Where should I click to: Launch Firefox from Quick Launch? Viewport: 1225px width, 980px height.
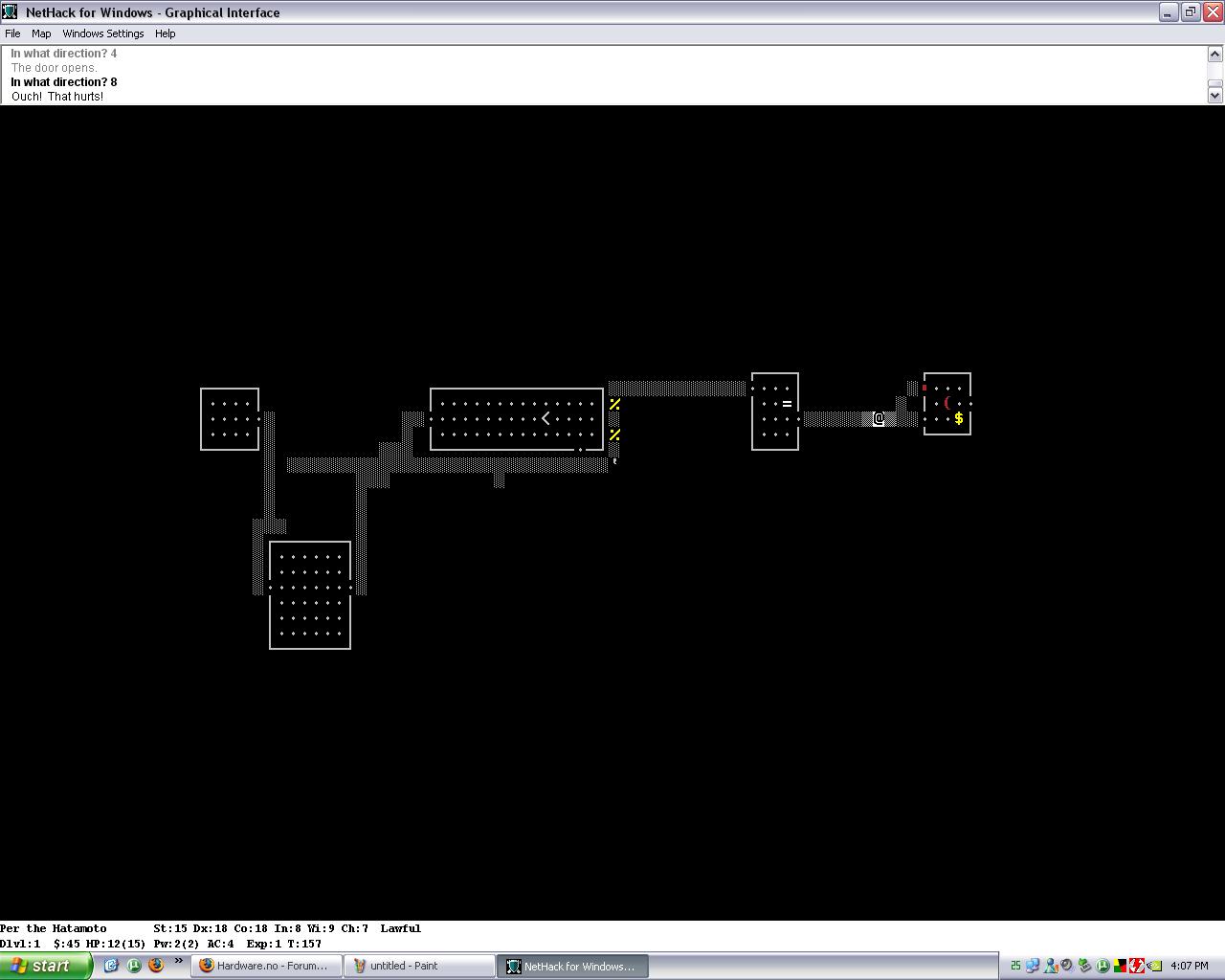click(156, 966)
